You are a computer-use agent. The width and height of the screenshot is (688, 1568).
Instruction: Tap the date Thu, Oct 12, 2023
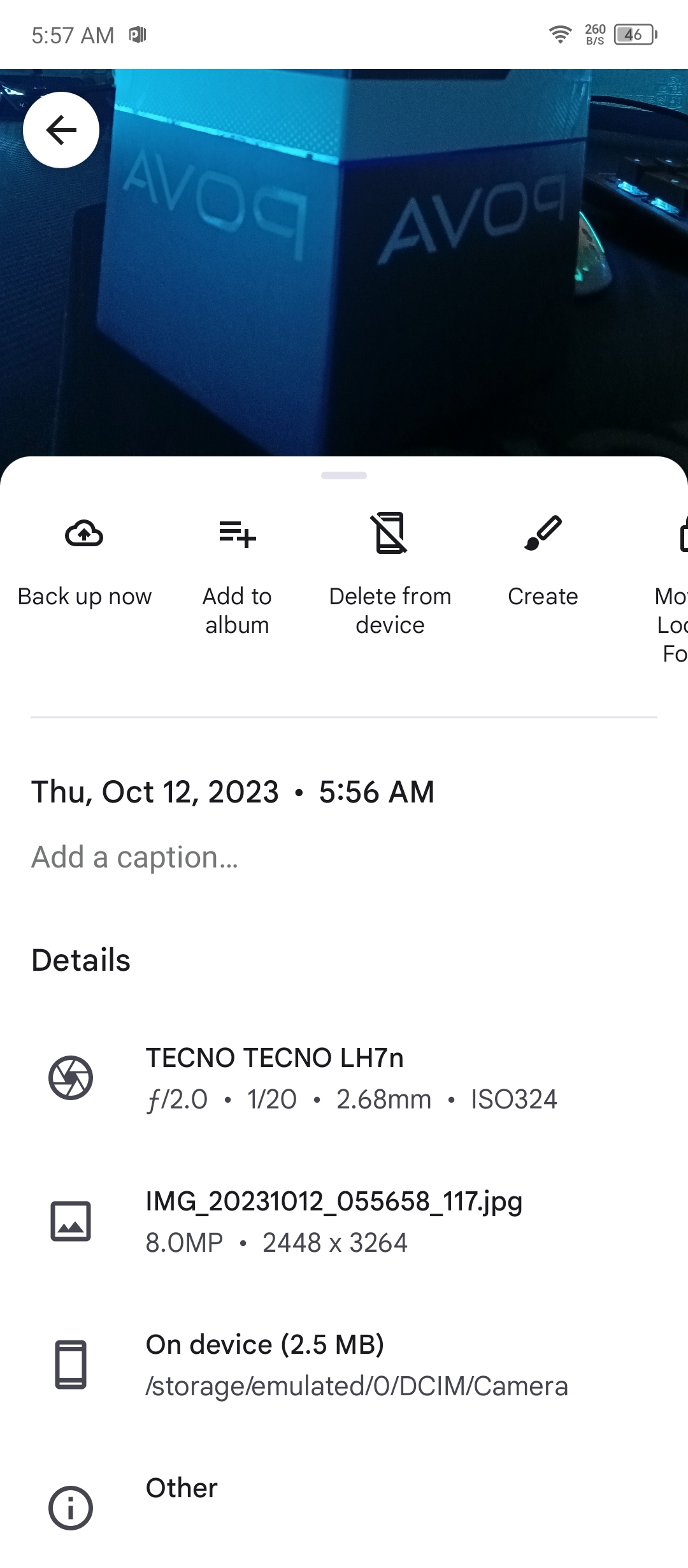[155, 792]
